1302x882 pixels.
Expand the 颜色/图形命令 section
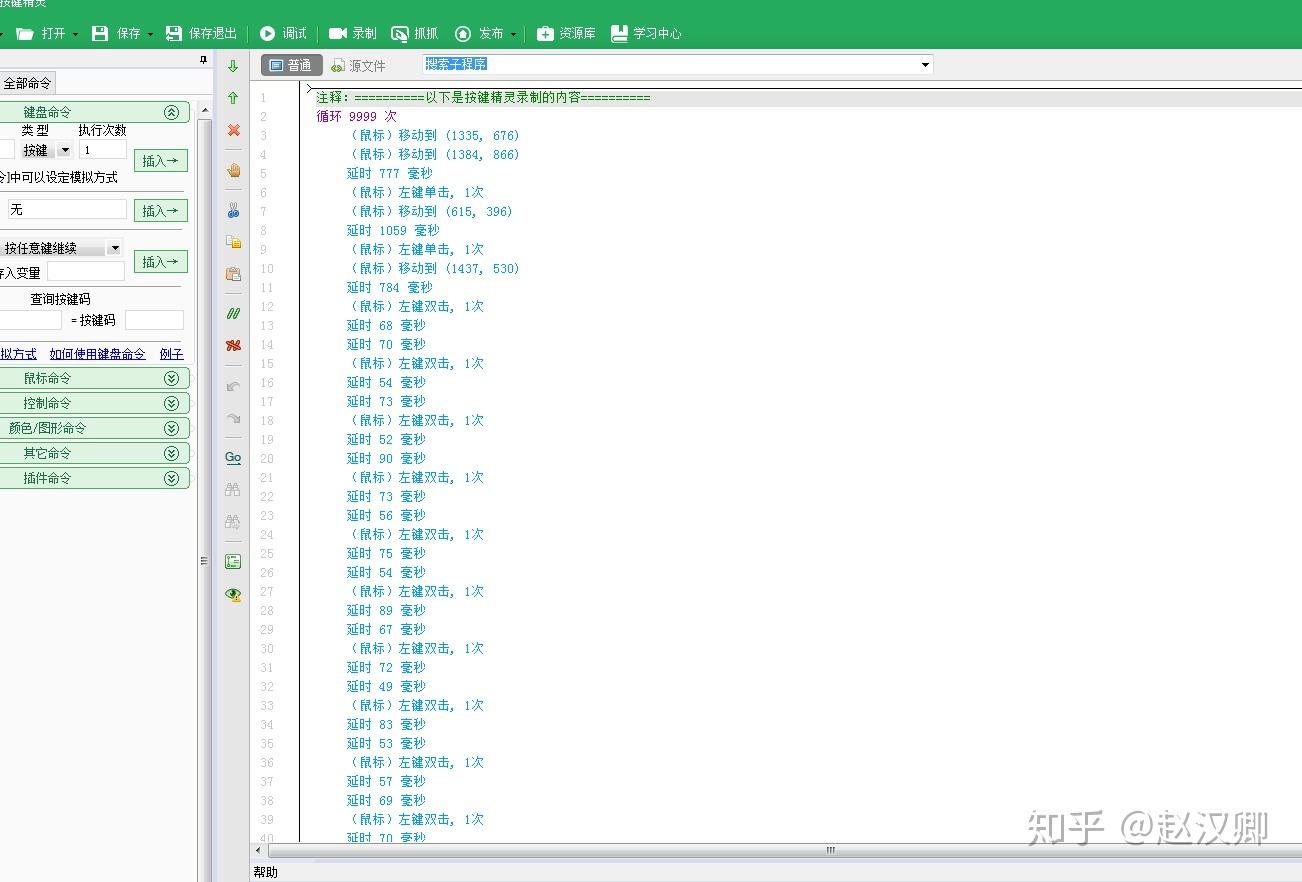tap(171, 428)
